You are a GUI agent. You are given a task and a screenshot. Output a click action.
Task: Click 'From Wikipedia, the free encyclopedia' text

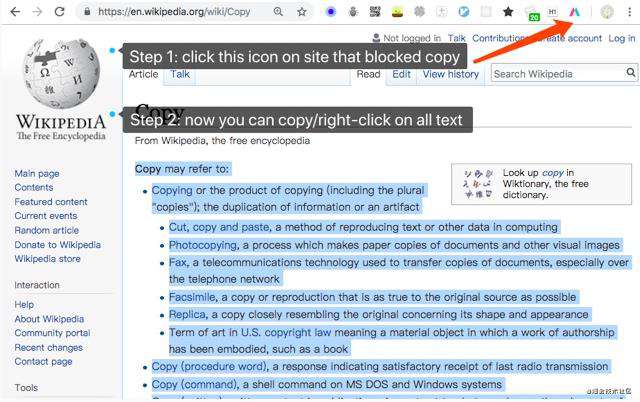click(x=222, y=141)
